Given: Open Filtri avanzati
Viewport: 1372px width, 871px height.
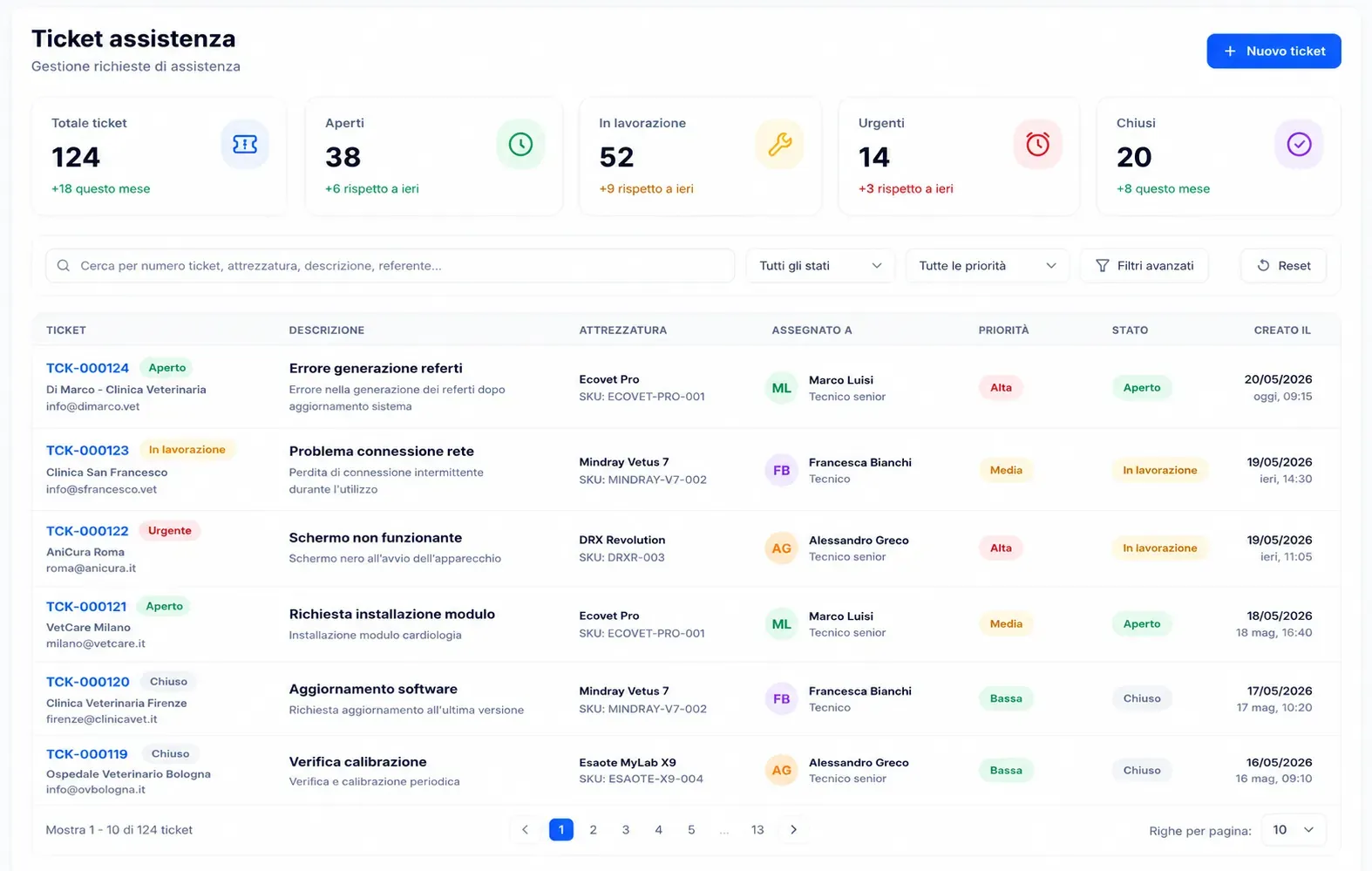Looking at the screenshot, I should tap(1144, 266).
